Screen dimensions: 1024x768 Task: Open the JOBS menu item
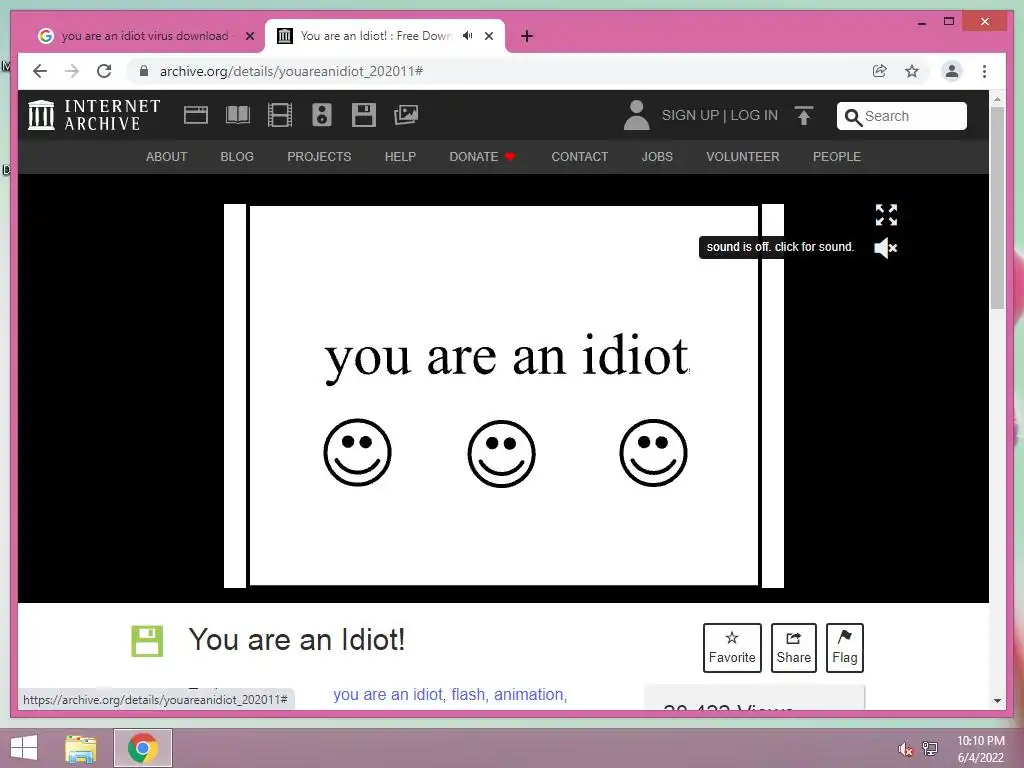(657, 157)
